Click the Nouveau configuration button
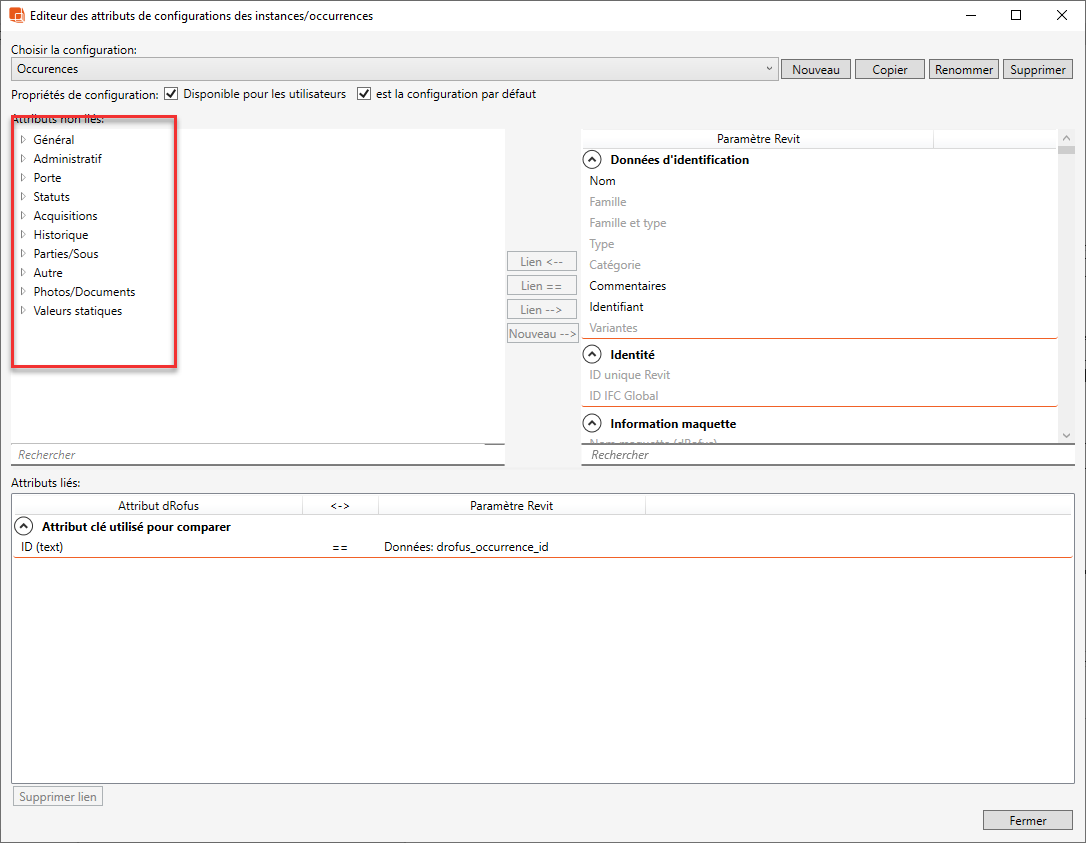Screen dimensions: 1086x843 click(x=815, y=70)
